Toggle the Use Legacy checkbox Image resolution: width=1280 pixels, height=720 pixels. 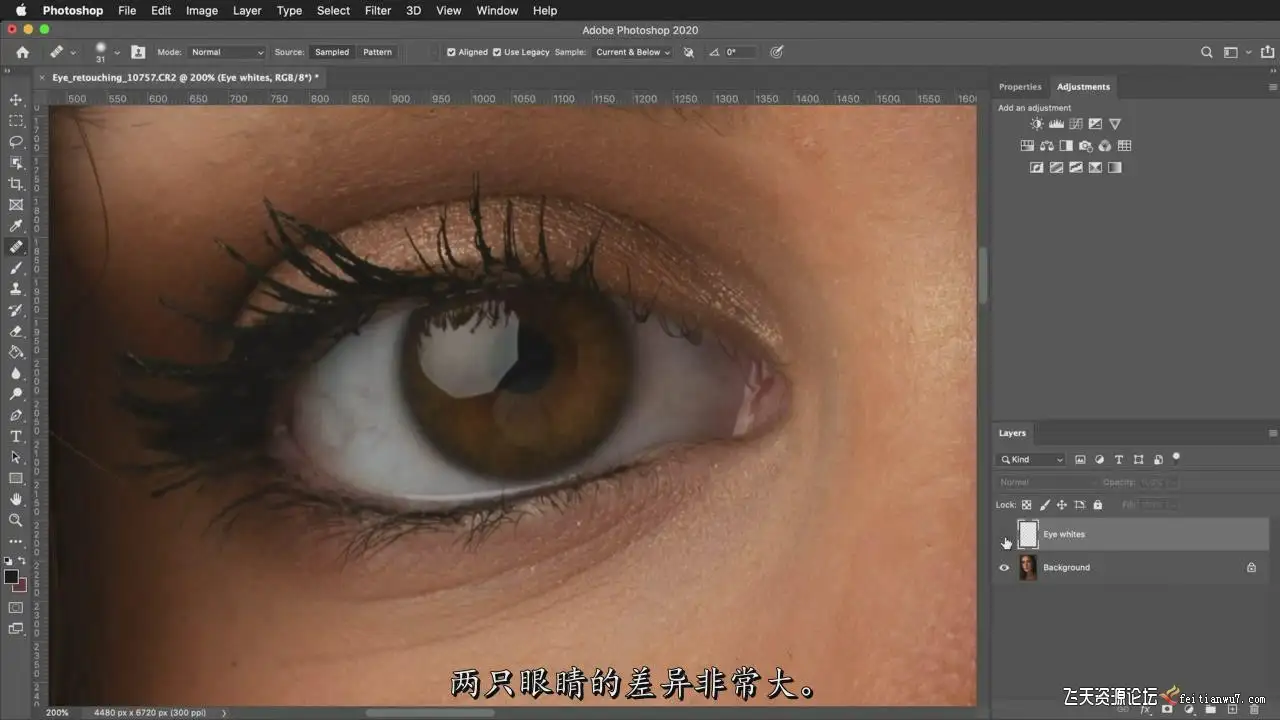click(497, 52)
